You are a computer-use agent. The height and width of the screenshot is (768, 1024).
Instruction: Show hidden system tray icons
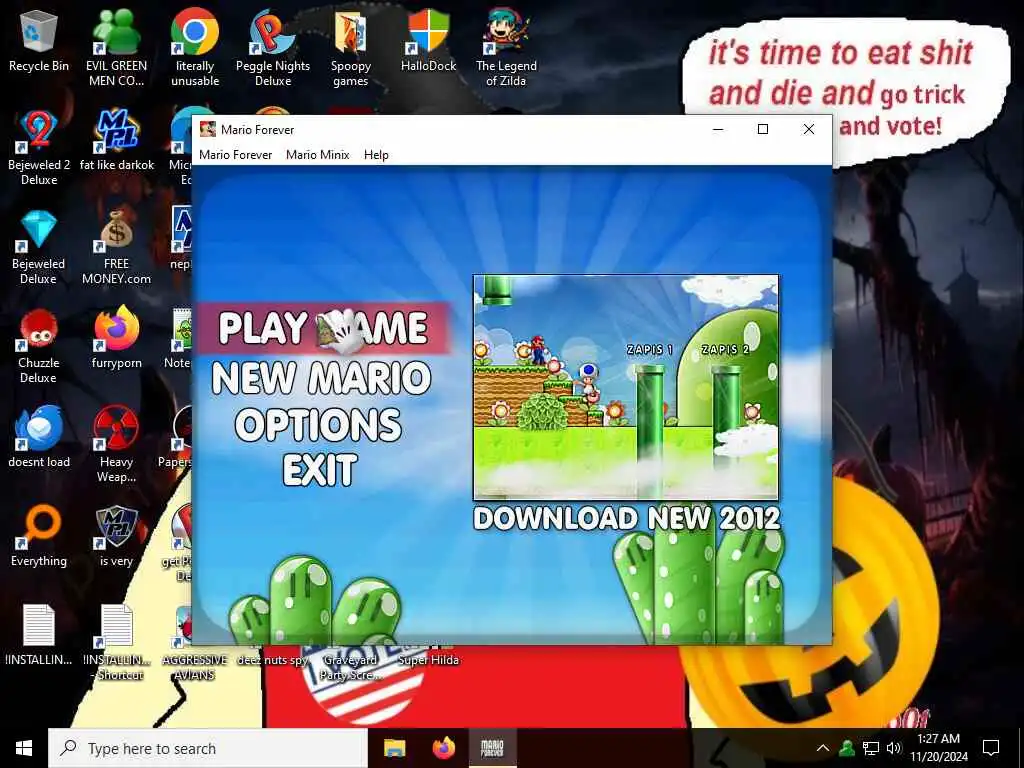click(823, 748)
